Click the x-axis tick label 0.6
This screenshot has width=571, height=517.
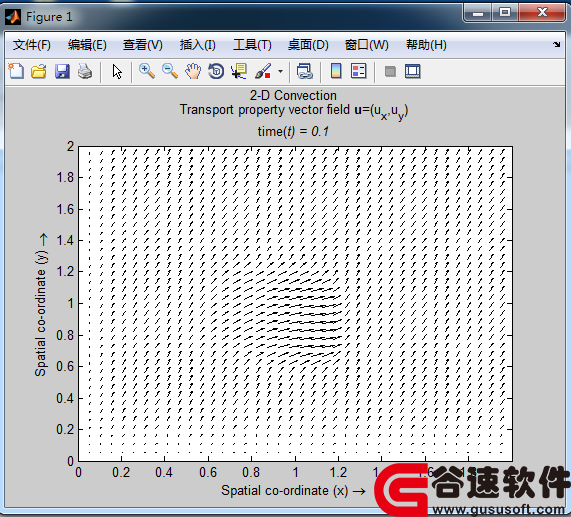click(x=208, y=473)
